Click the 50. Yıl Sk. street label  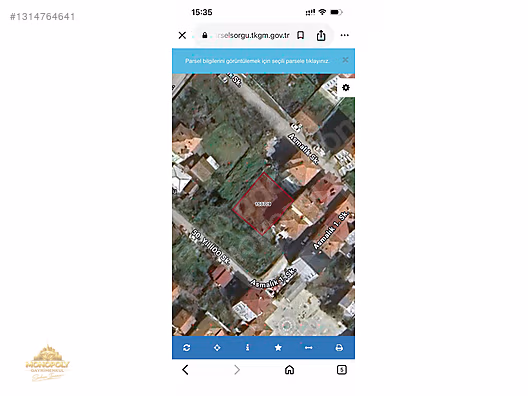pos(210,247)
